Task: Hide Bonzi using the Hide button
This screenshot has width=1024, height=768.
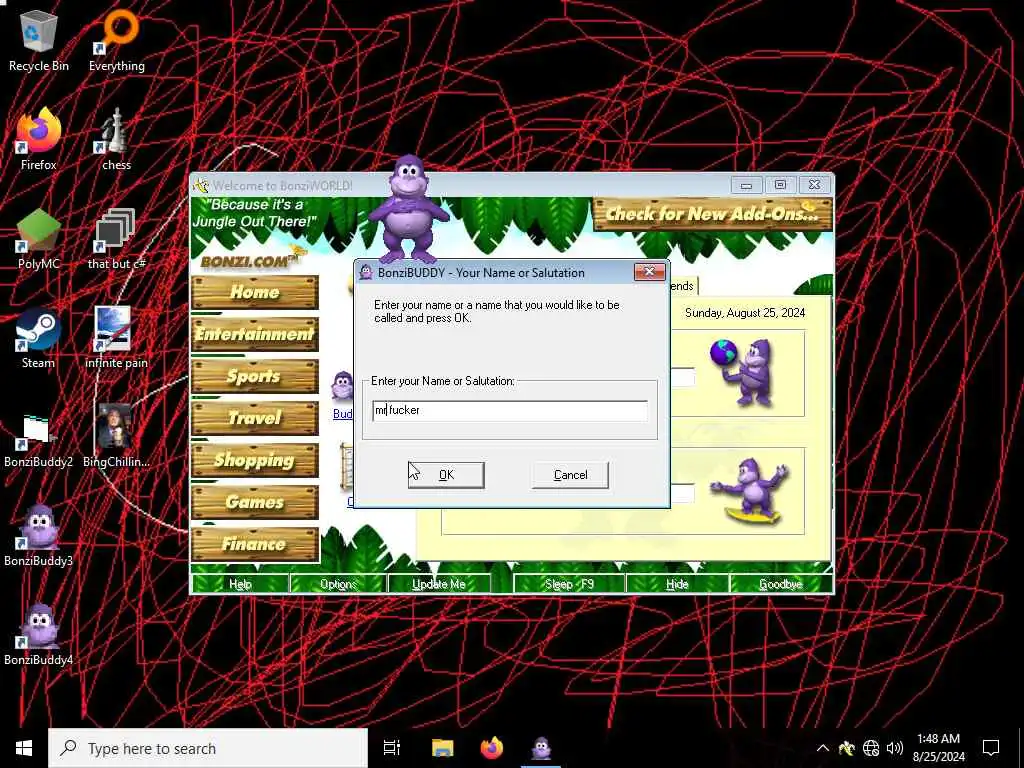Action: coord(677,584)
